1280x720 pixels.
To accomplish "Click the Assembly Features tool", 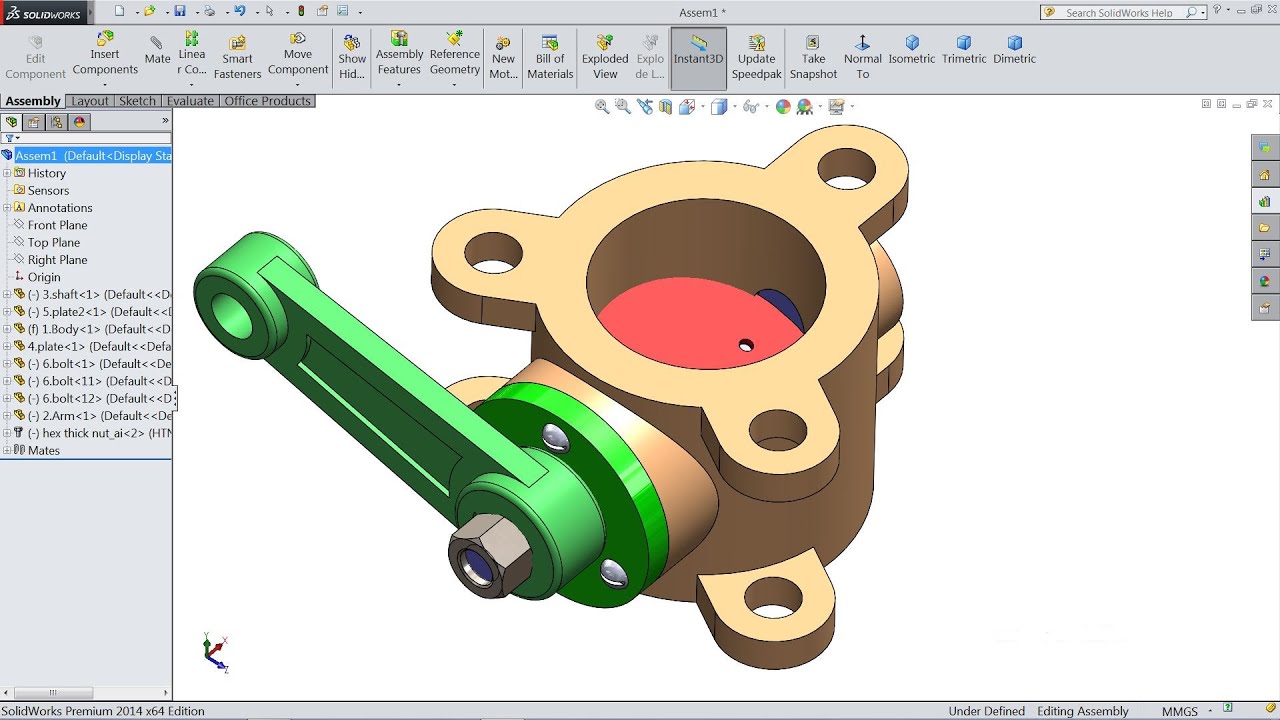I will [399, 55].
